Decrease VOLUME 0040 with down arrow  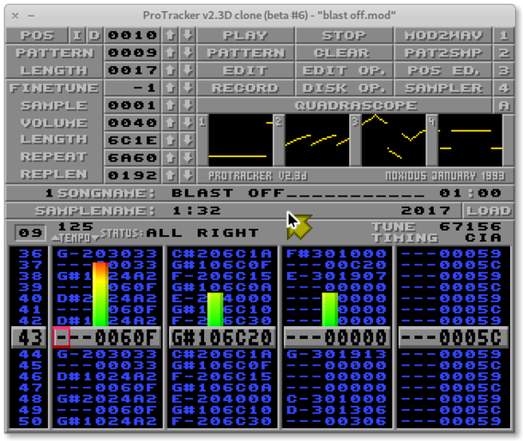188,123
